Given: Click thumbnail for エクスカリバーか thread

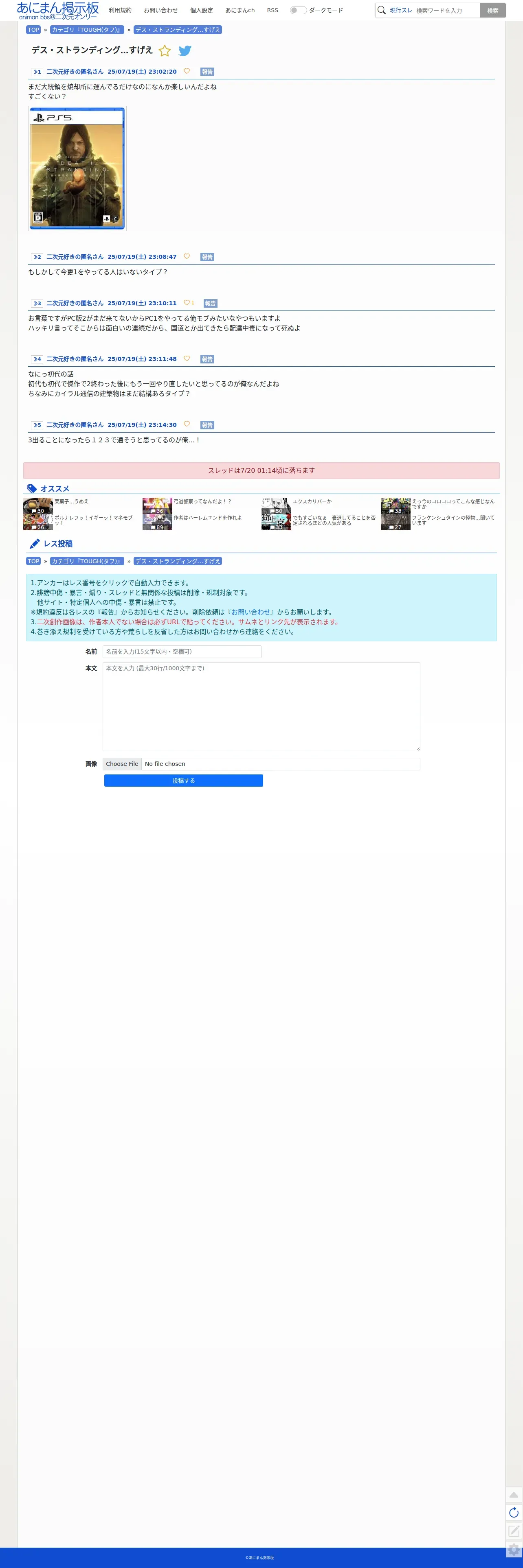Looking at the screenshot, I should (x=276, y=506).
